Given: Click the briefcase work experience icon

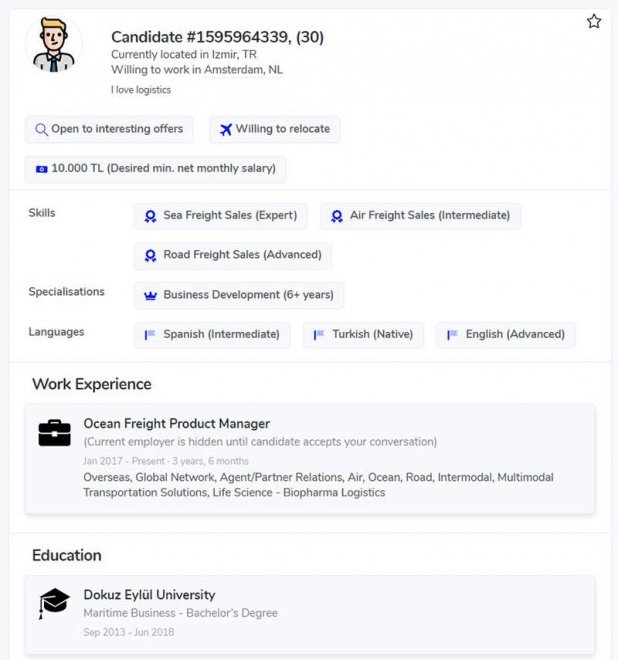Looking at the screenshot, I should point(55,433).
